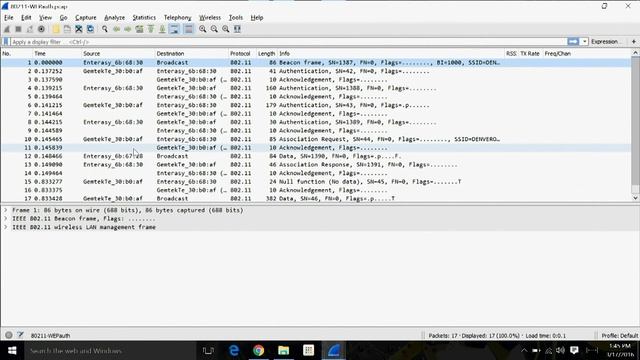Open the Statistics menu
This screenshot has width=640, height=360.
144,18
